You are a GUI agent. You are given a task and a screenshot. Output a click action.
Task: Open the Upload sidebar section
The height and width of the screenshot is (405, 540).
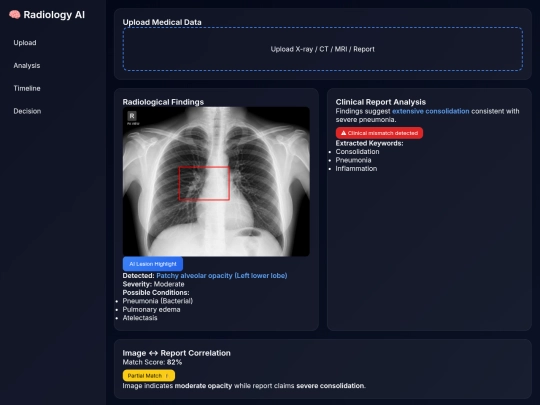point(25,43)
